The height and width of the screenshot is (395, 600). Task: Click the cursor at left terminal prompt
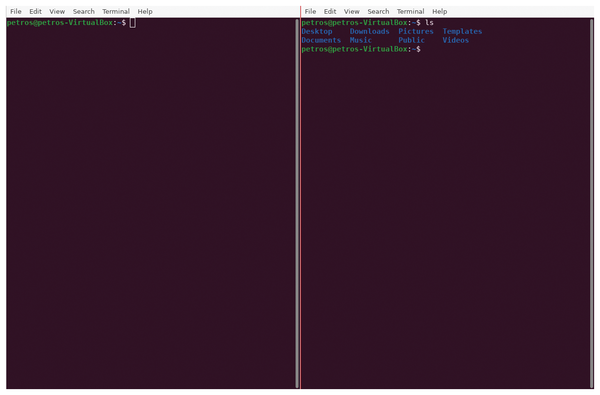[132, 23]
